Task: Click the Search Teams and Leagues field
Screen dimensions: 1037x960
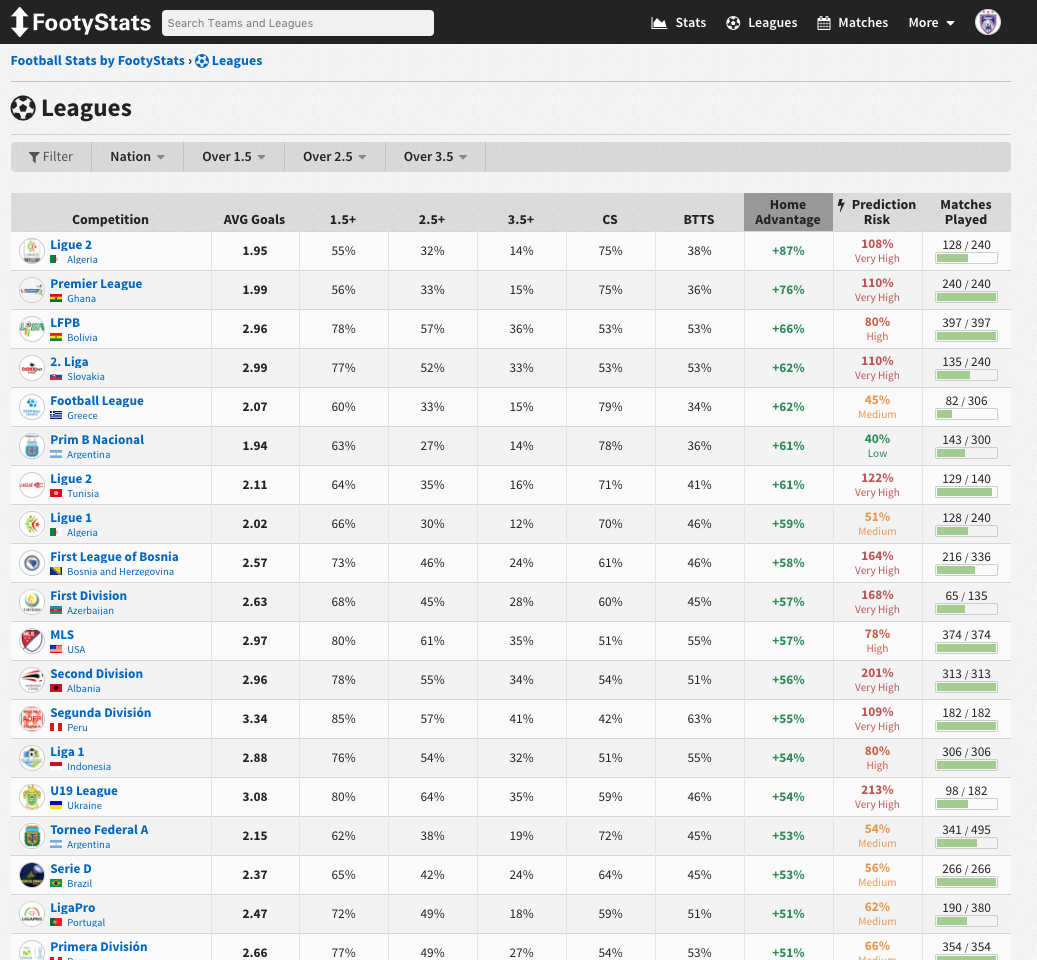Action: click(297, 22)
